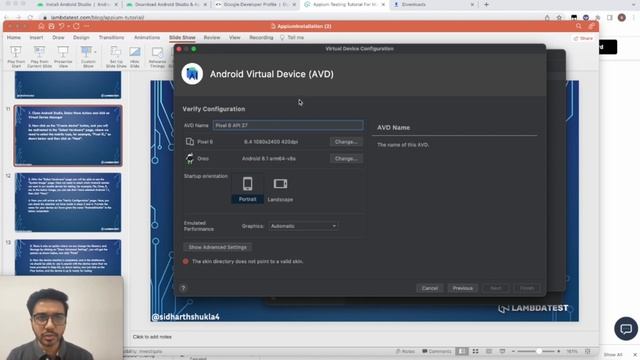This screenshot has height=360, width=640.
Task: Open the Transitions ribbon tab
Action: [111, 38]
